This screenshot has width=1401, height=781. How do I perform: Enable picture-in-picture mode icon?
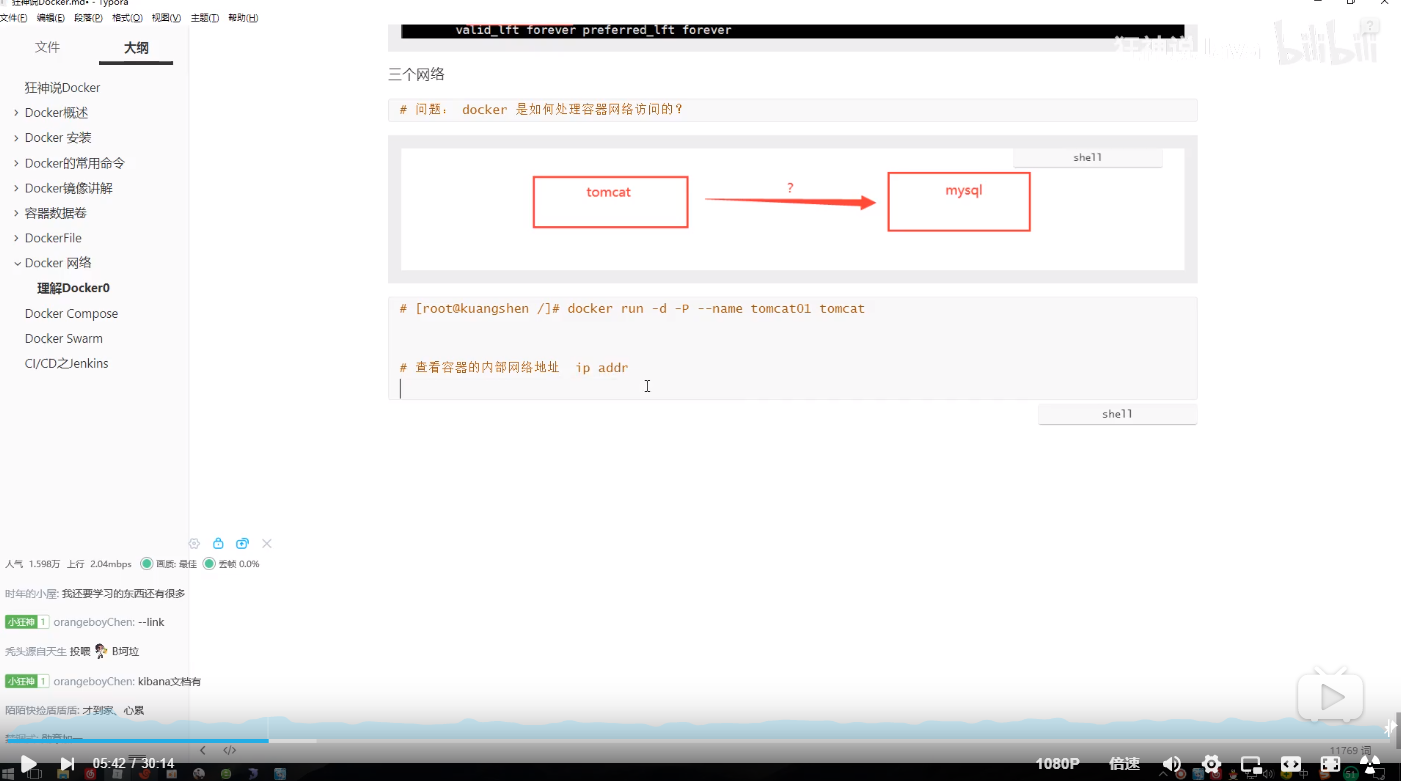1251,764
